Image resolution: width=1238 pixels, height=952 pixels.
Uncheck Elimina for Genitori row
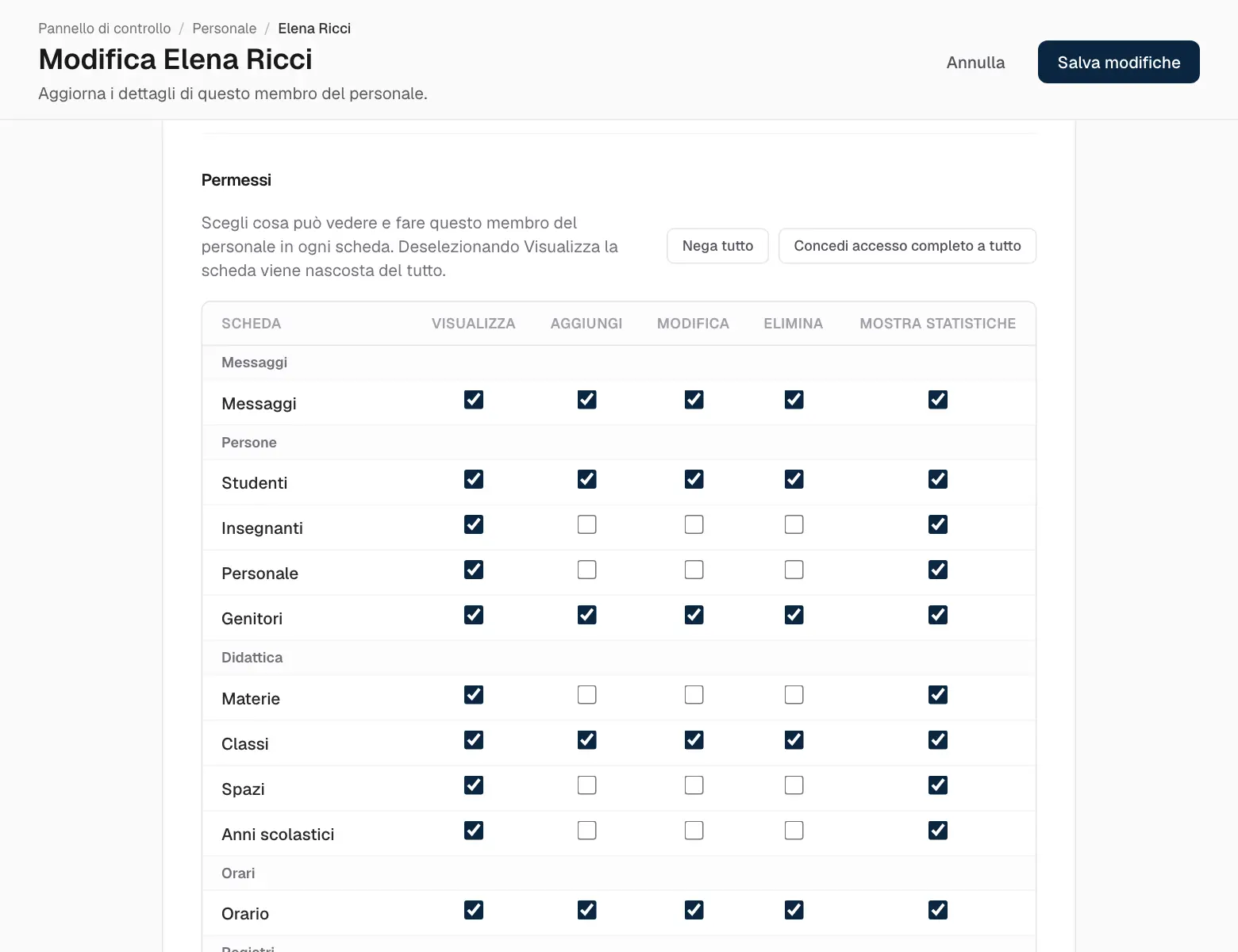tap(794, 615)
